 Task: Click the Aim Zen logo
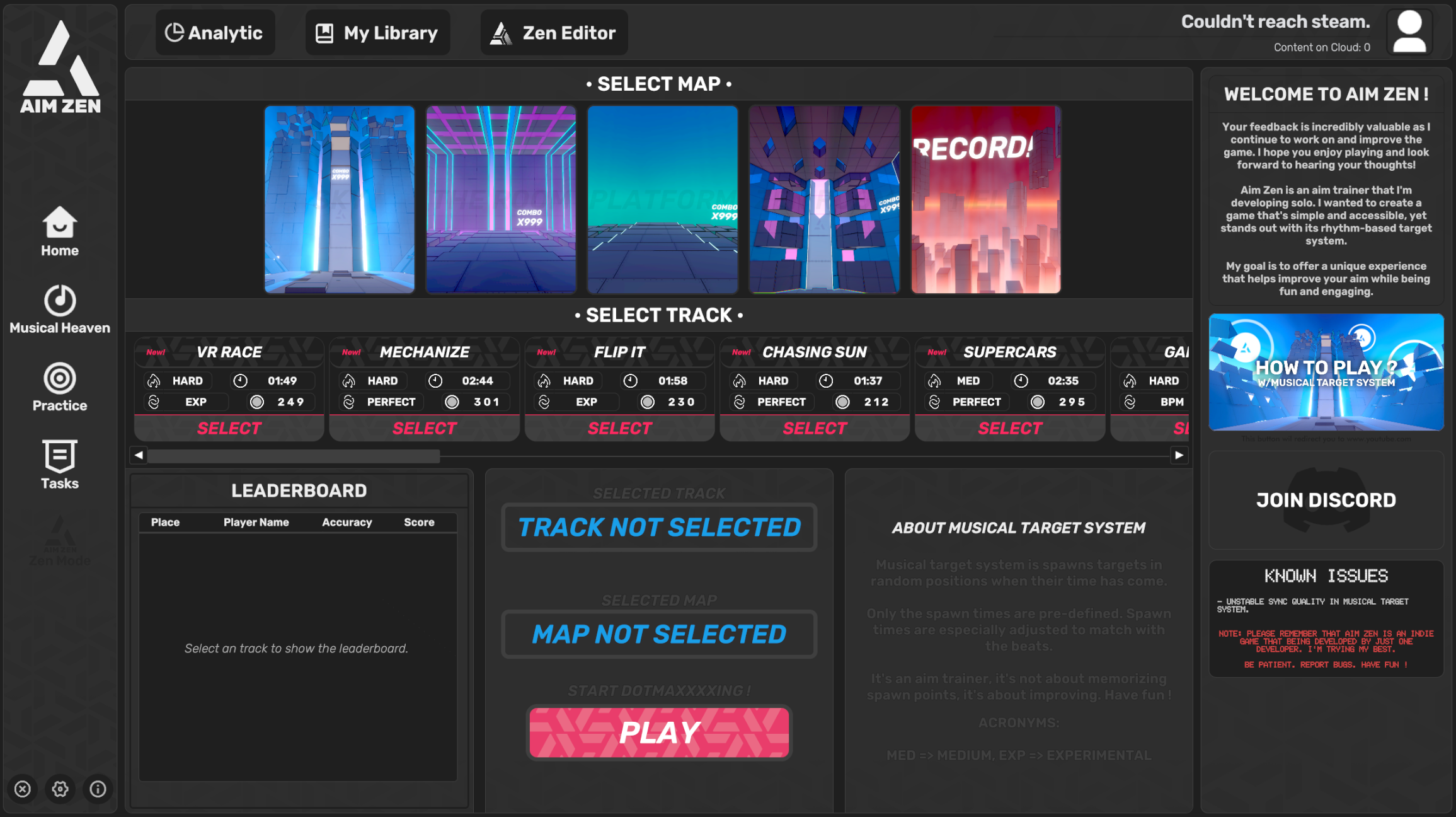coord(60,67)
